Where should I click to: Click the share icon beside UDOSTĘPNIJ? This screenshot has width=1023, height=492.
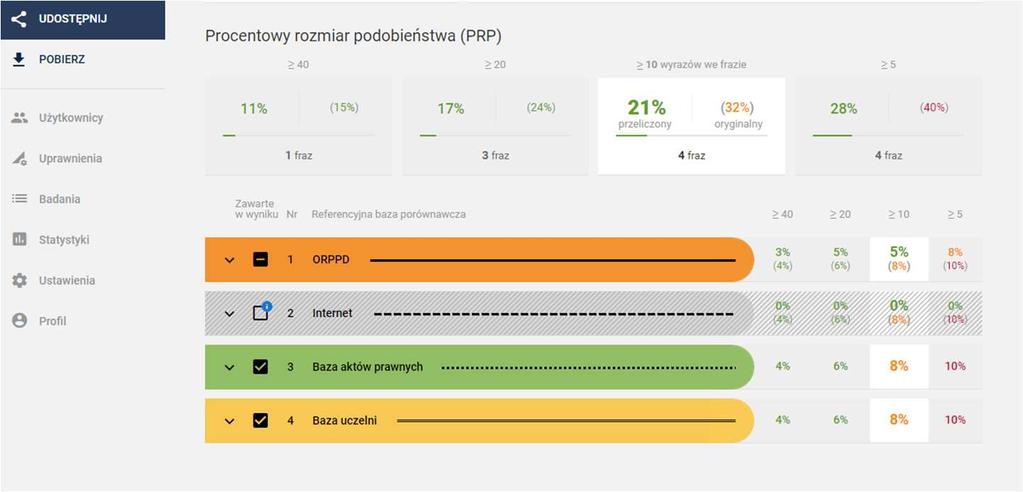[x=19, y=19]
